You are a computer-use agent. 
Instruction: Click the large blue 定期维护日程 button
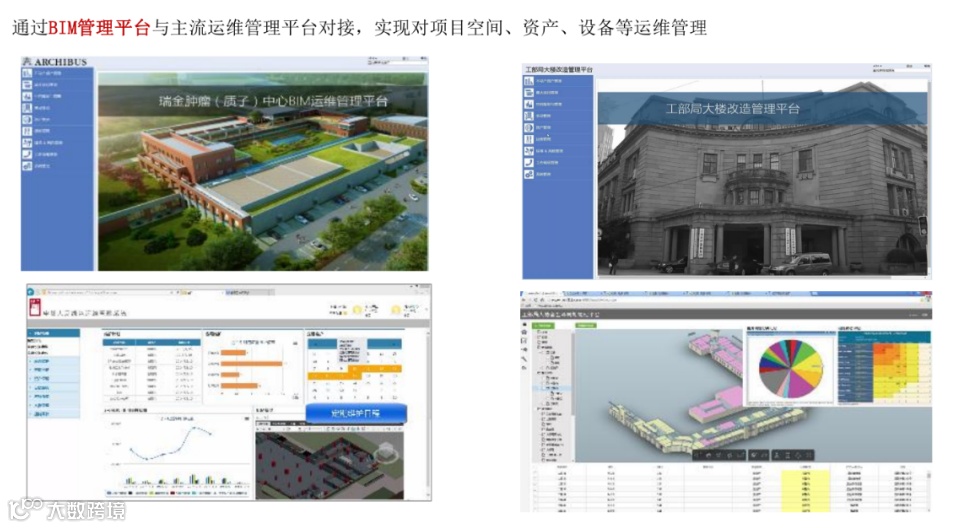coord(356,413)
